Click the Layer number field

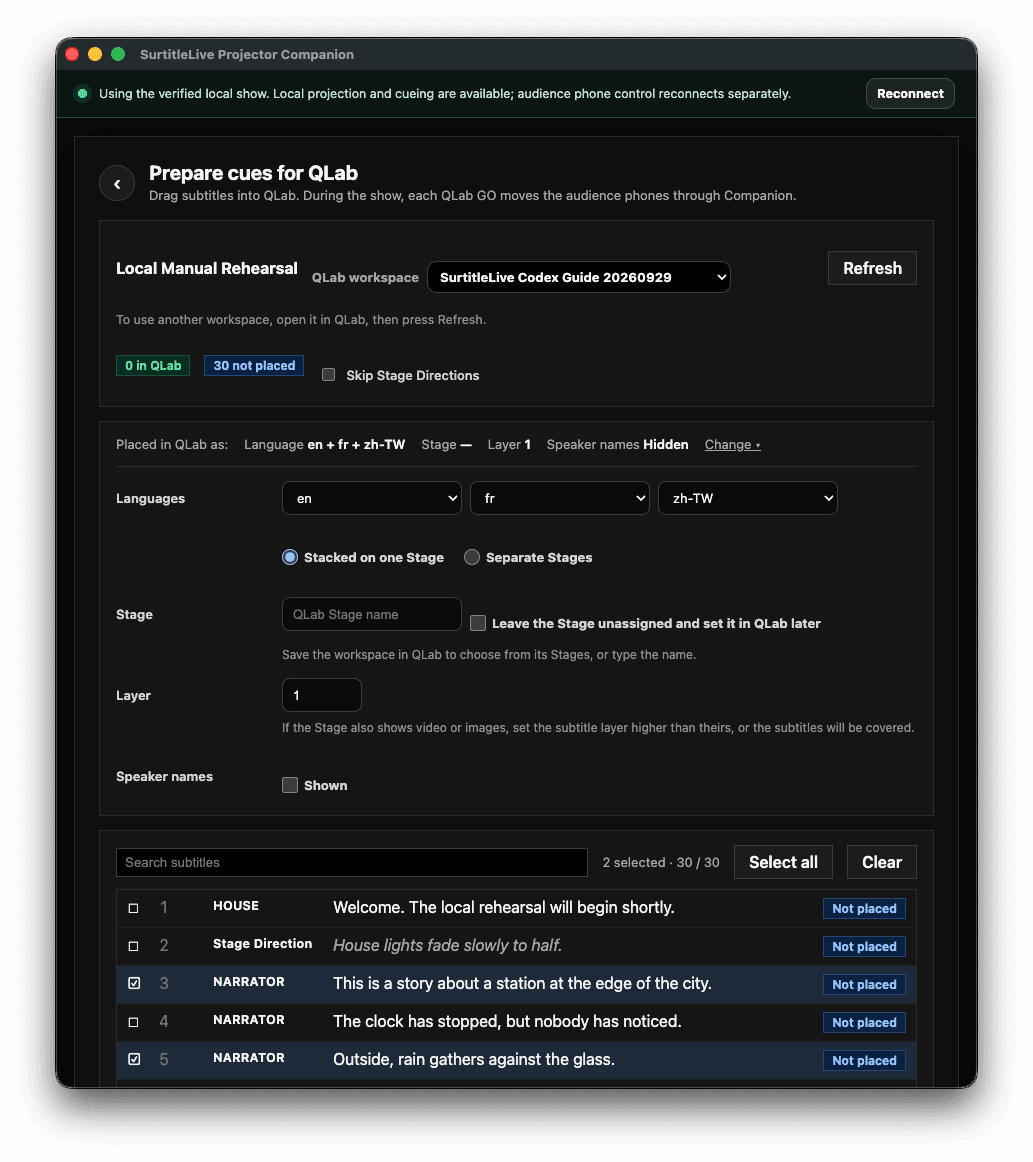pyautogui.click(x=322, y=695)
